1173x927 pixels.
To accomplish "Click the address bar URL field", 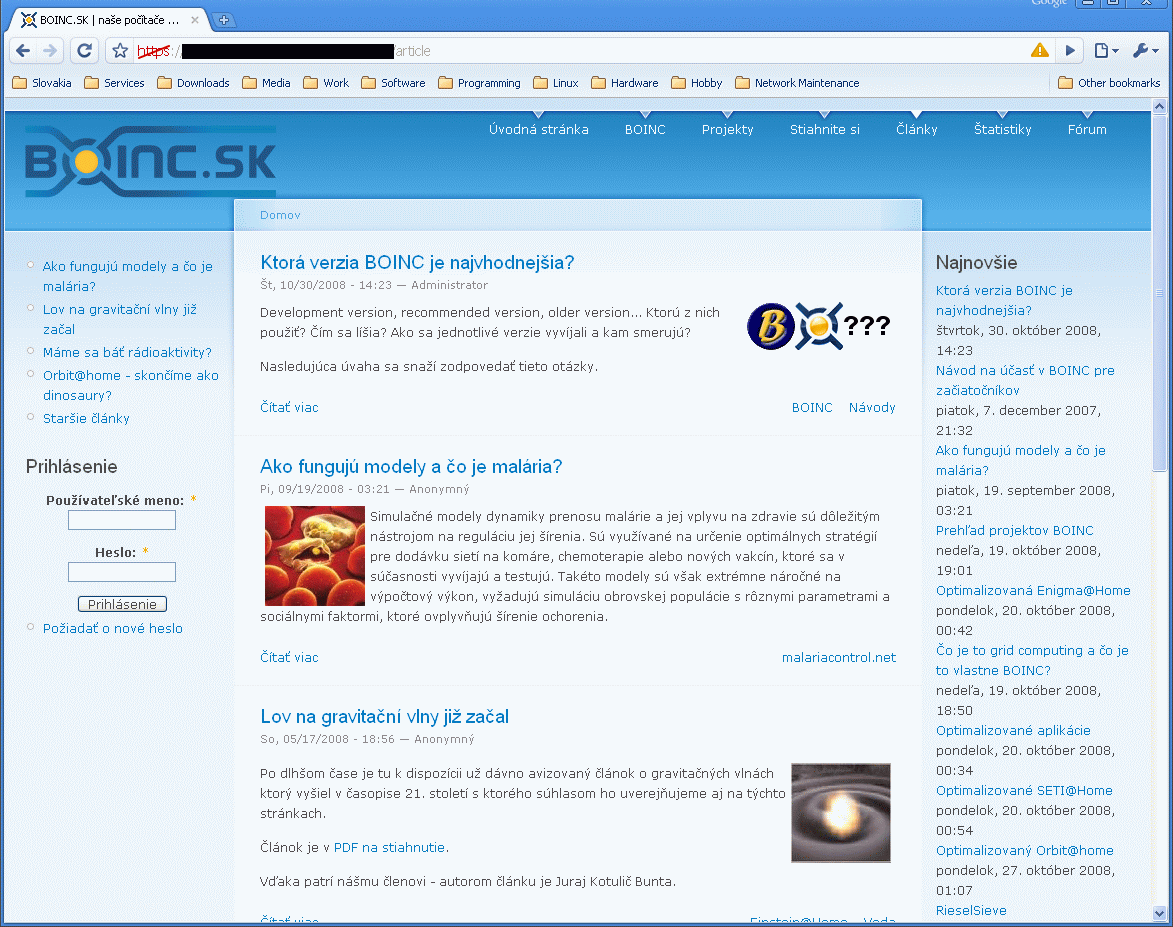I will 580,51.
